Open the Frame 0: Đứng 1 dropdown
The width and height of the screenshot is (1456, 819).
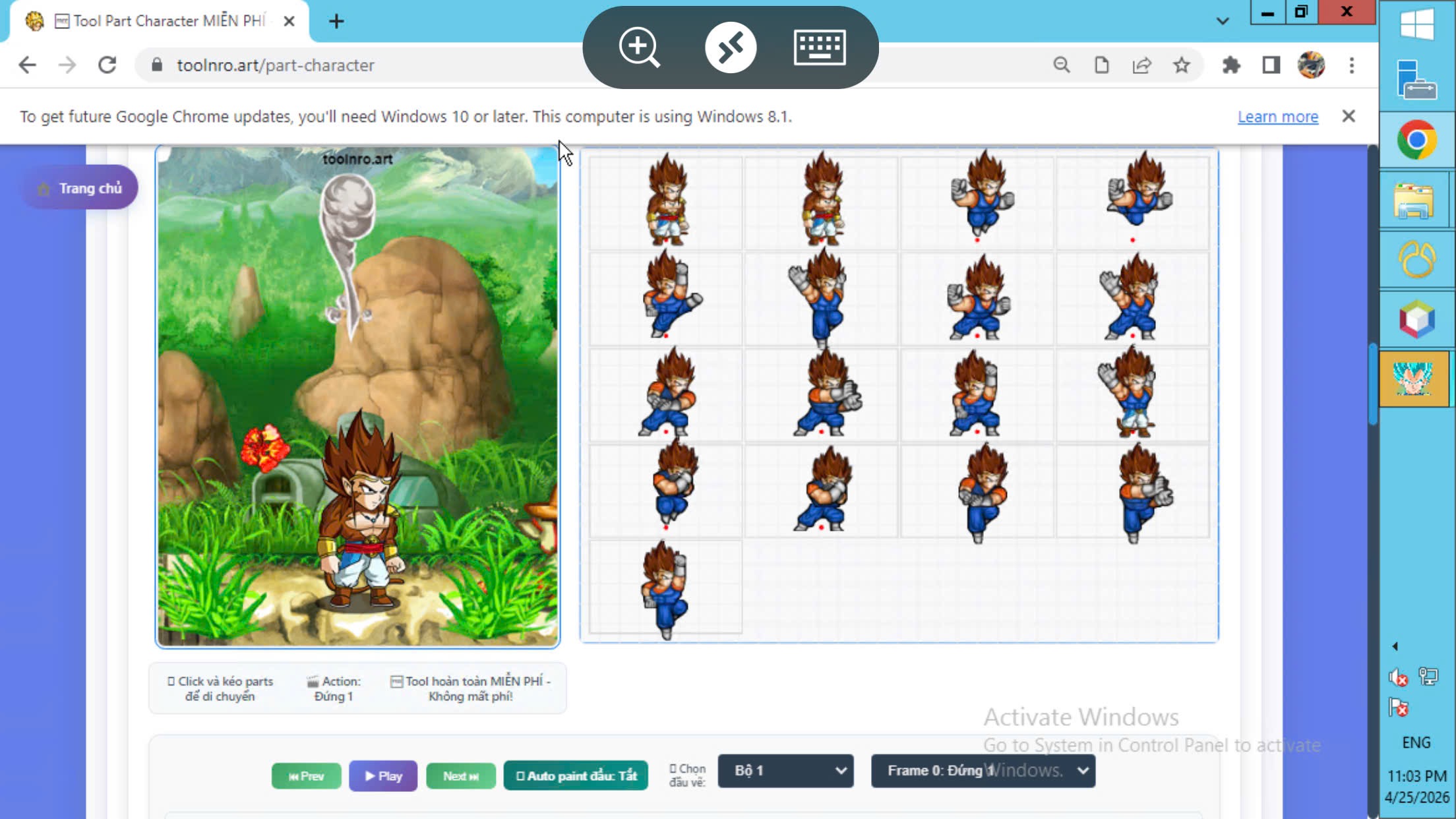(x=983, y=771)
